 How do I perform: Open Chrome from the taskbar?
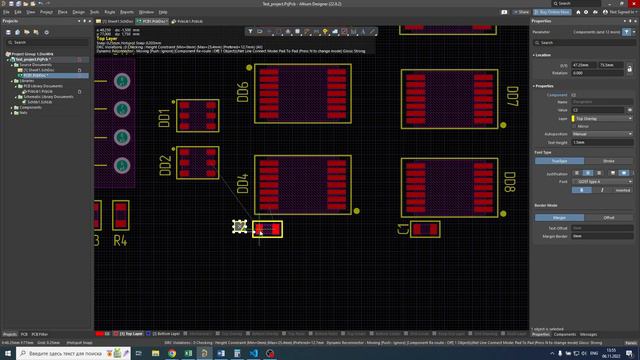172,353
